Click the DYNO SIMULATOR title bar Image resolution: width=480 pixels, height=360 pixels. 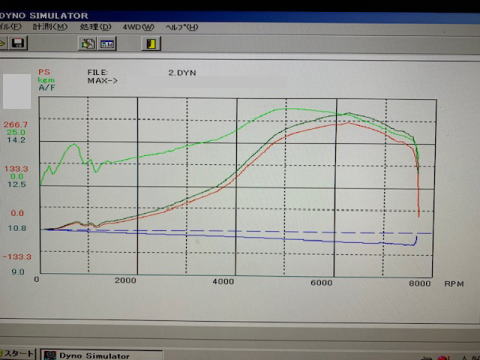[240, 15]
